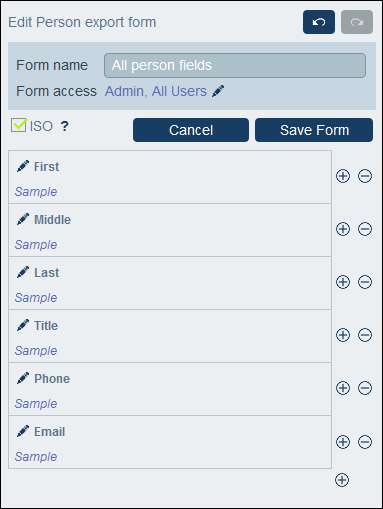Add new field at list bottom

click(x=342, y=480)
